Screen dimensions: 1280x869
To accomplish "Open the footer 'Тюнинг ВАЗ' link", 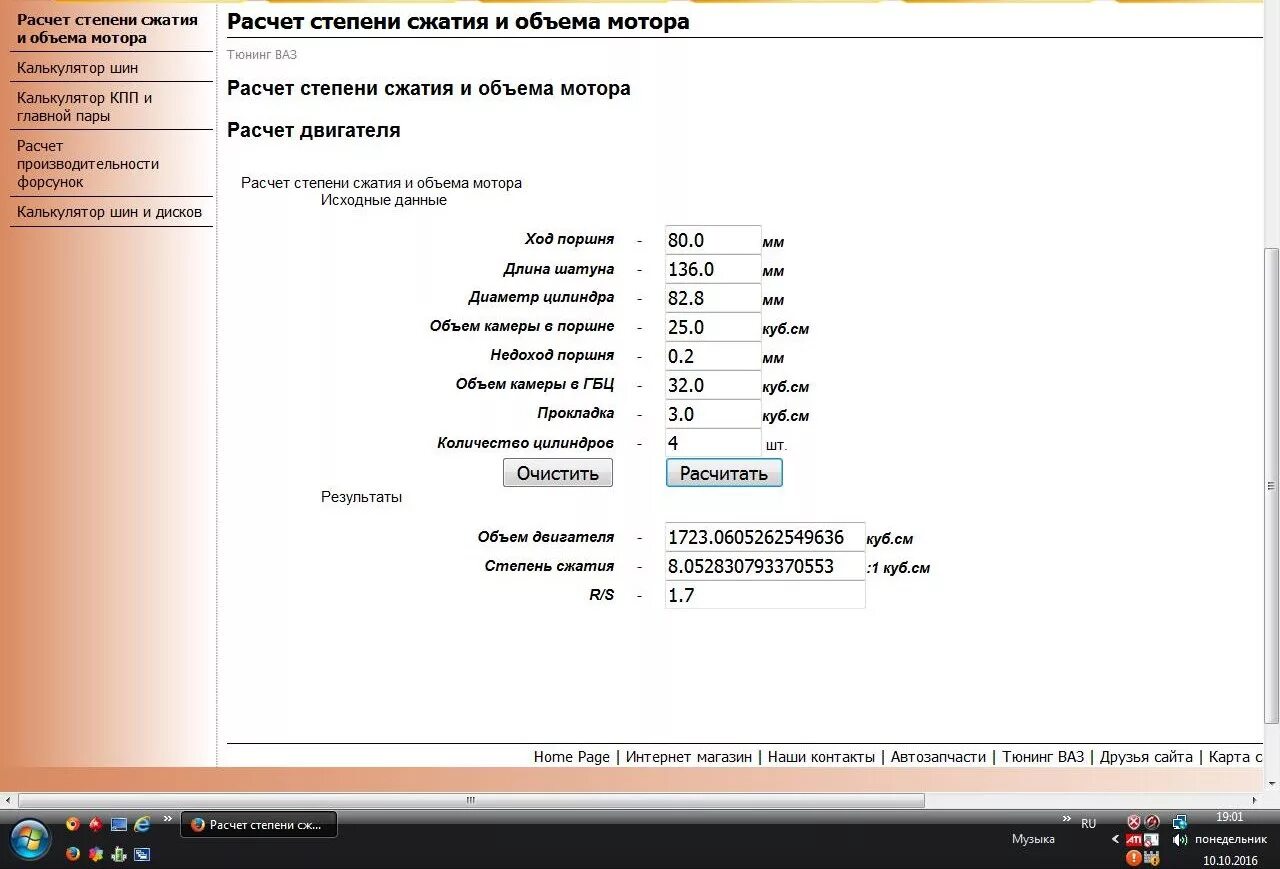I will (1043, 757).
